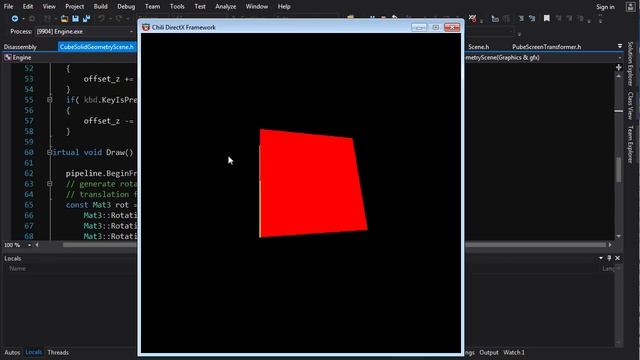The height and width of the screenshot is (360, 640).
Task: Pin the Locals panel with auto-hide icon
Action: (609, 258)
